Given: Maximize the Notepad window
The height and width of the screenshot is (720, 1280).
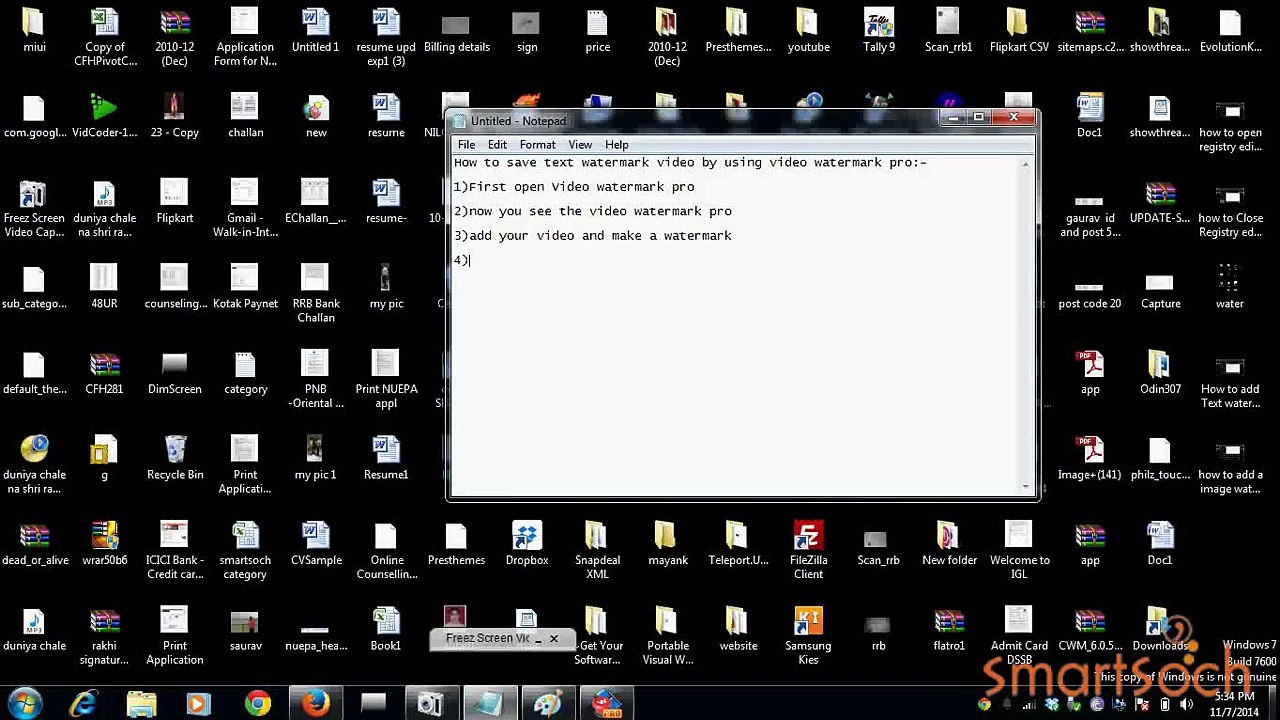Looking at the screenshot, I should (979, 118).
